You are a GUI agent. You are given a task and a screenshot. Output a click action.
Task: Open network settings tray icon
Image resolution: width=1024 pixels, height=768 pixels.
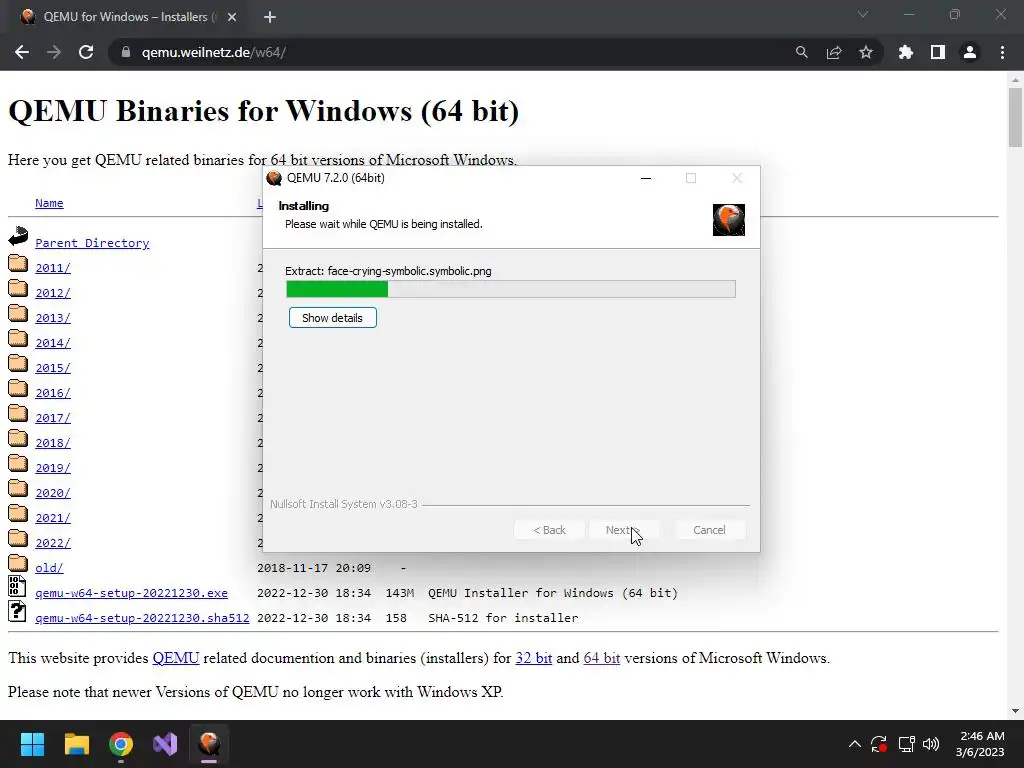[906, 744]
